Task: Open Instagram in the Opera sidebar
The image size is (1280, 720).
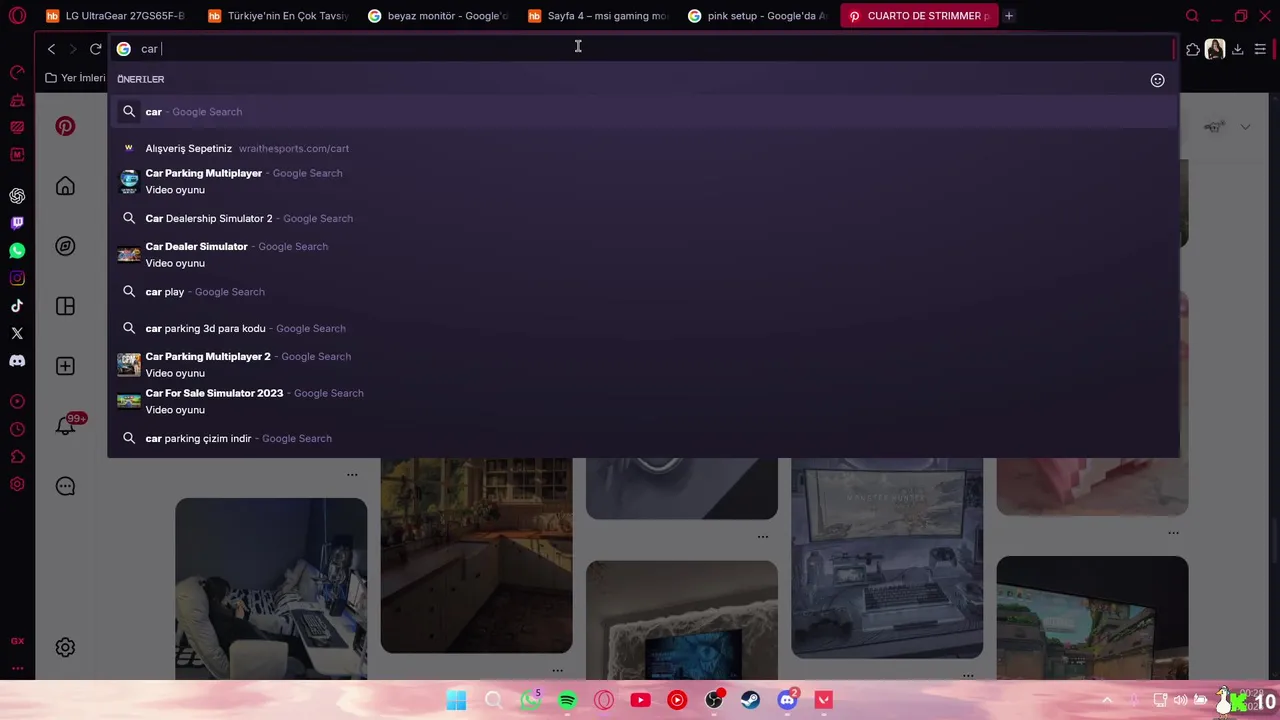Action: [17, 278]
